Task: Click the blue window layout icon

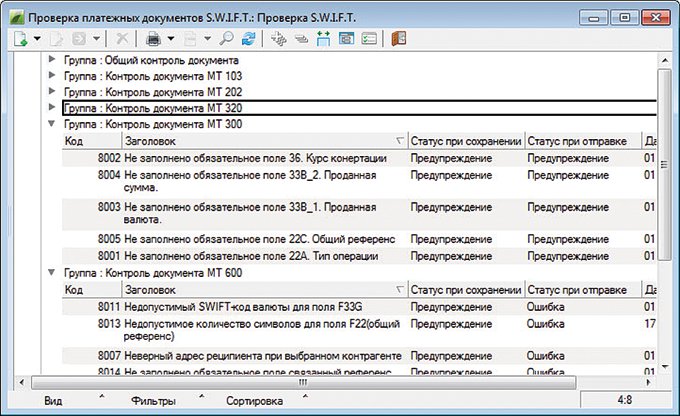Action: 347,39
